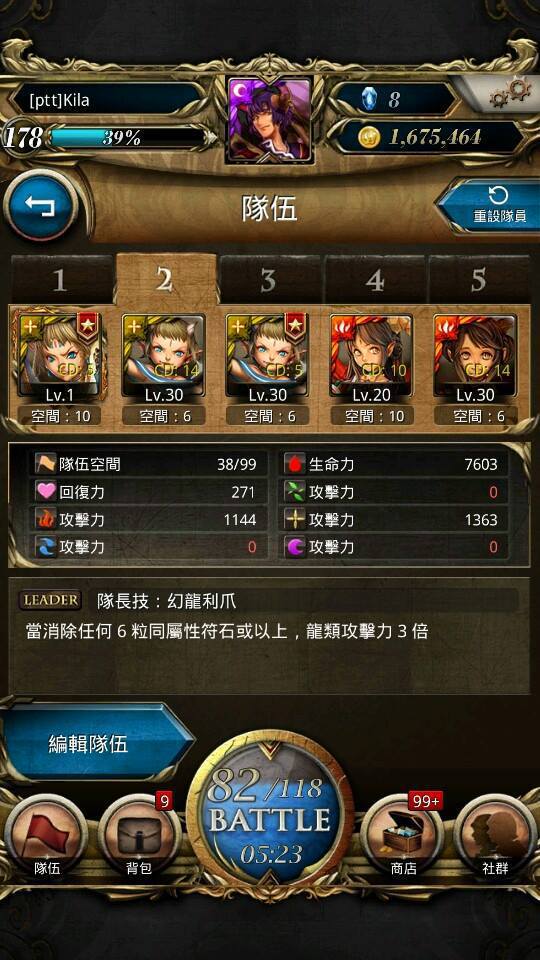Switch to team tab 5
Image resolution: width=540 pixels, height=960 pixels.
pyautogui.click(x=478, y=280)
